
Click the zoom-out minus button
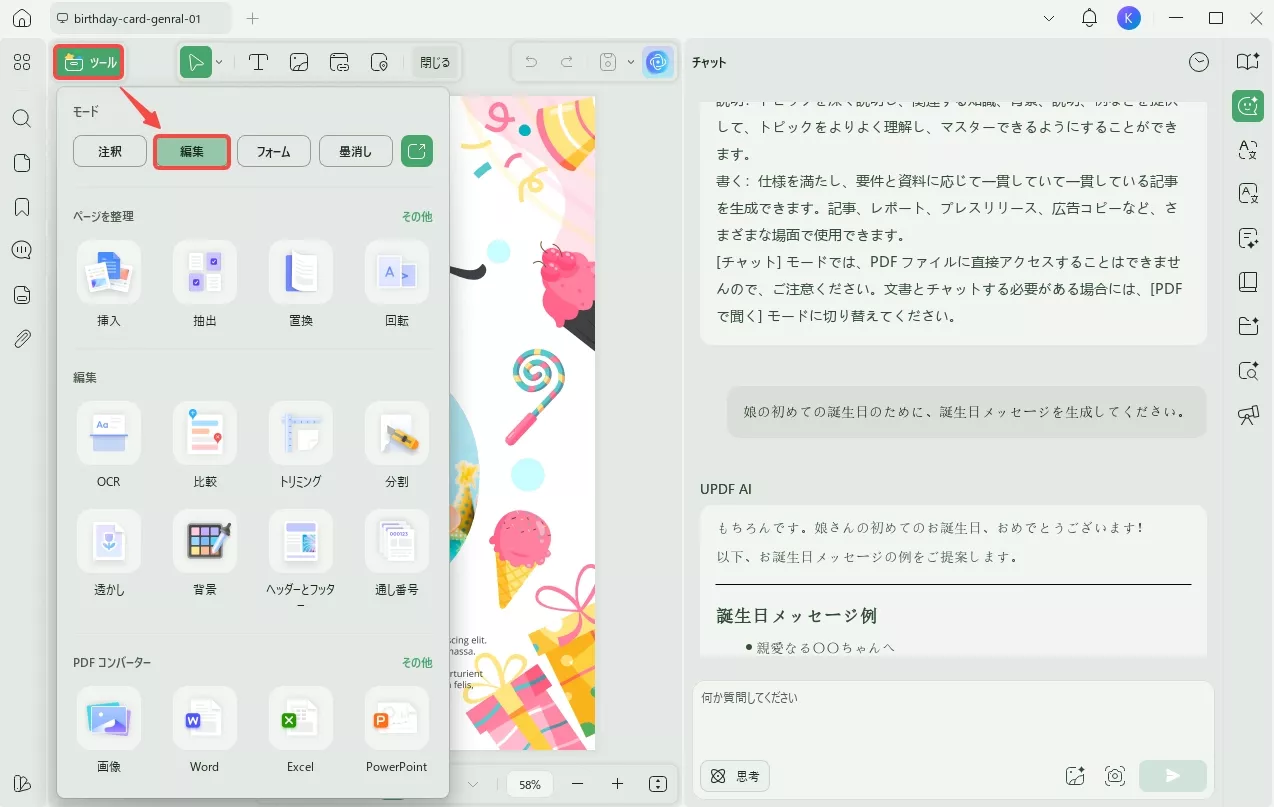point(577,784)
